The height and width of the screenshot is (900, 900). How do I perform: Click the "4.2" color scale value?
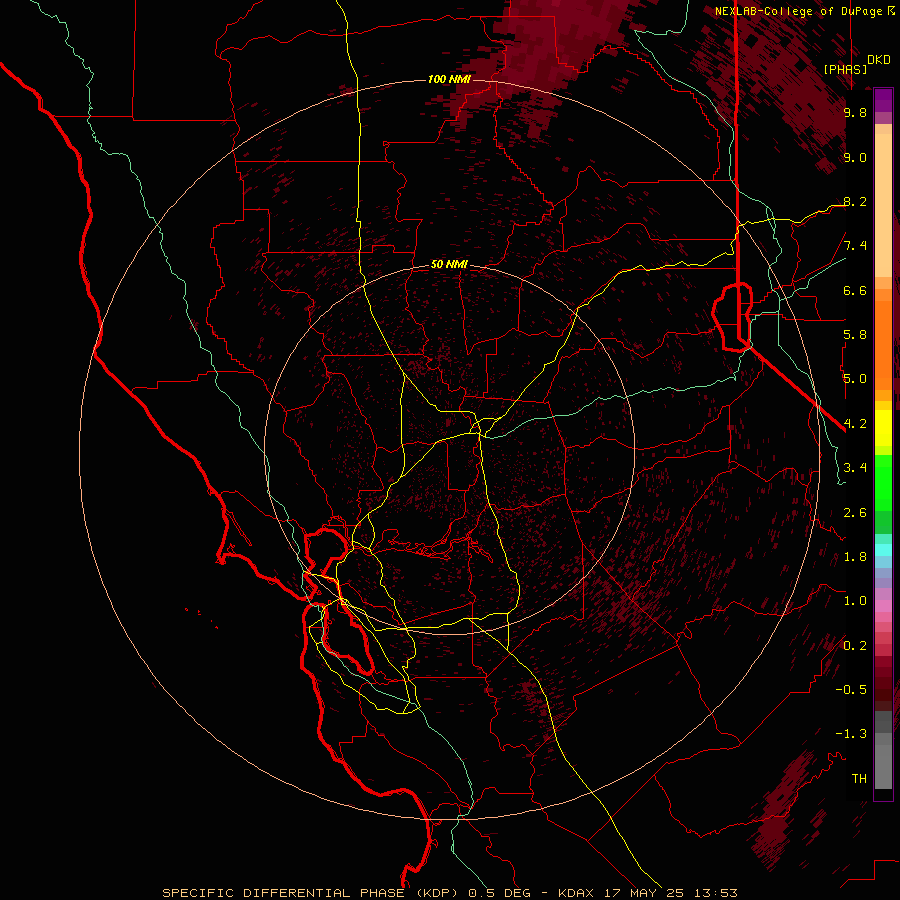pos(855,424)
